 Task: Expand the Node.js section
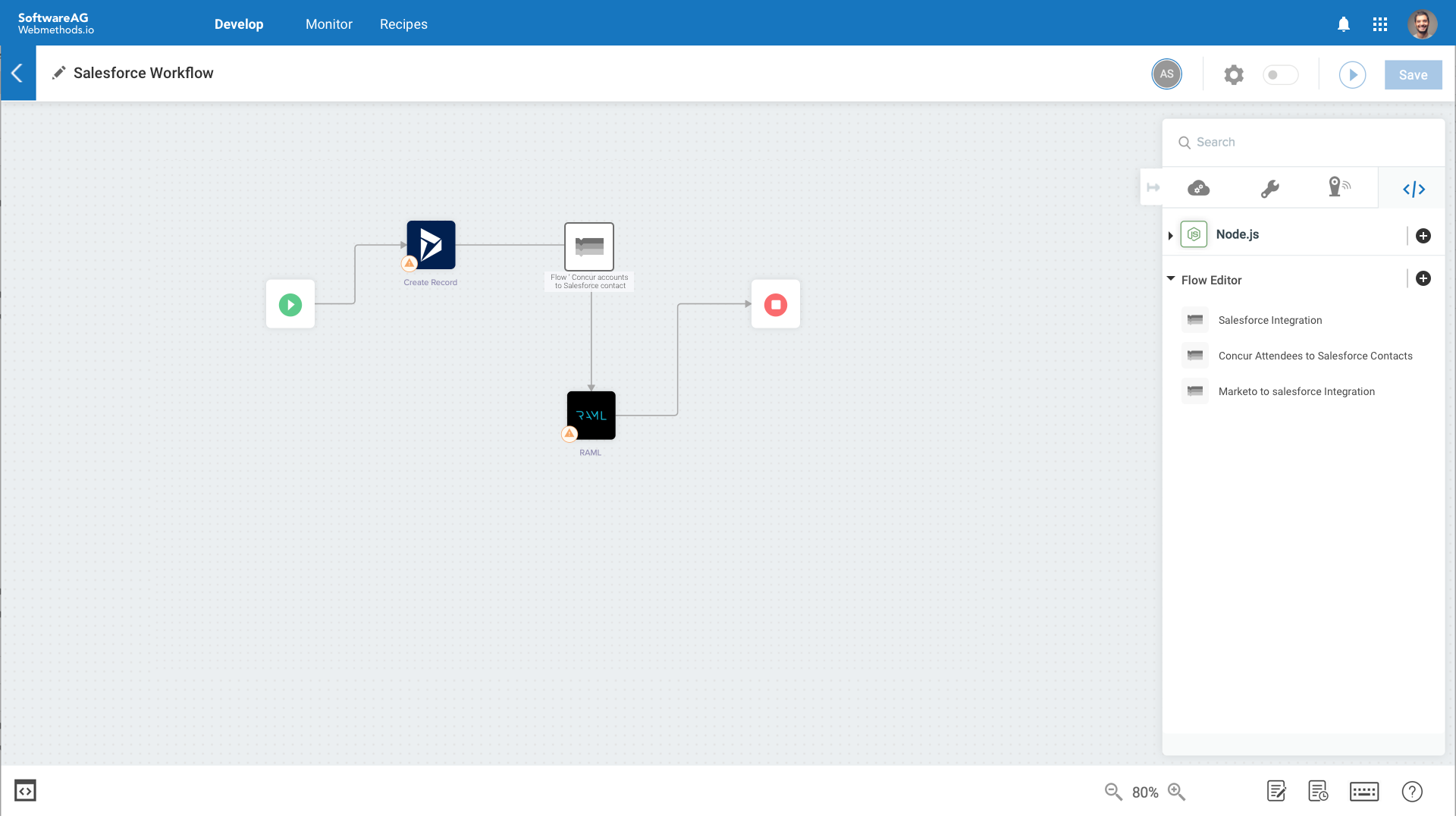coord(1171,236)
